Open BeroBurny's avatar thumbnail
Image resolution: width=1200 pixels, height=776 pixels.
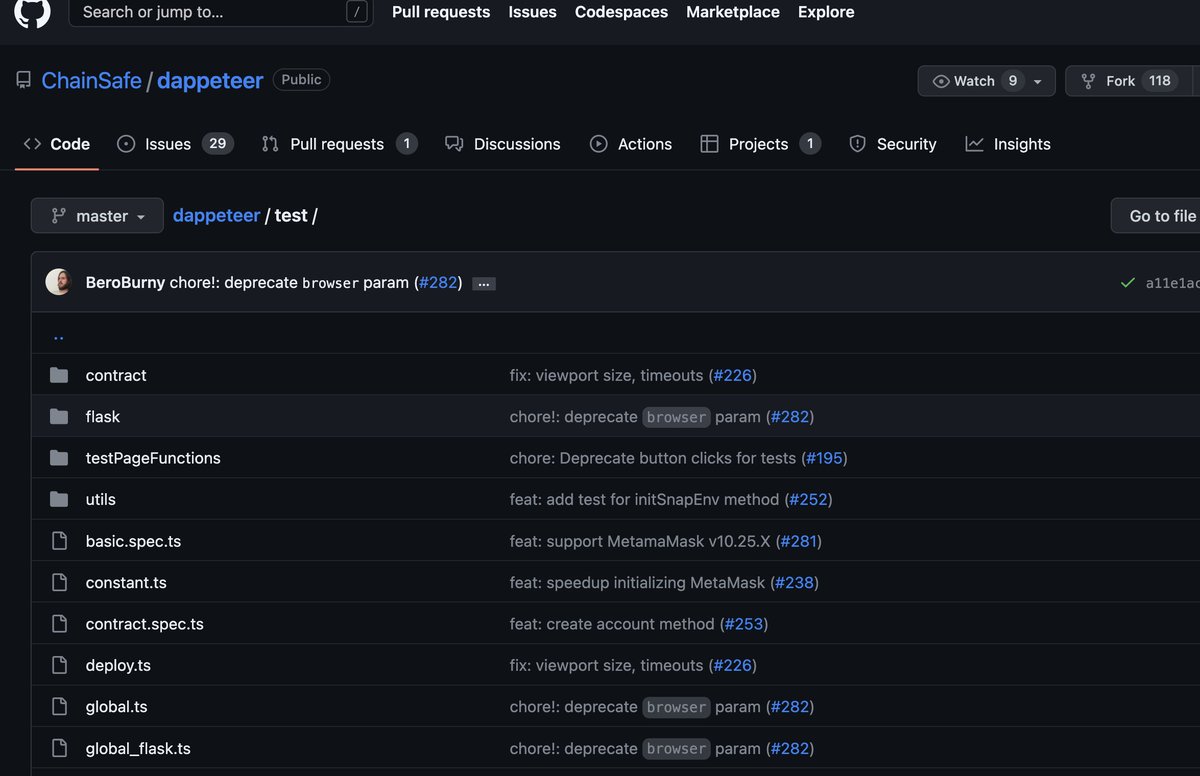58,282
